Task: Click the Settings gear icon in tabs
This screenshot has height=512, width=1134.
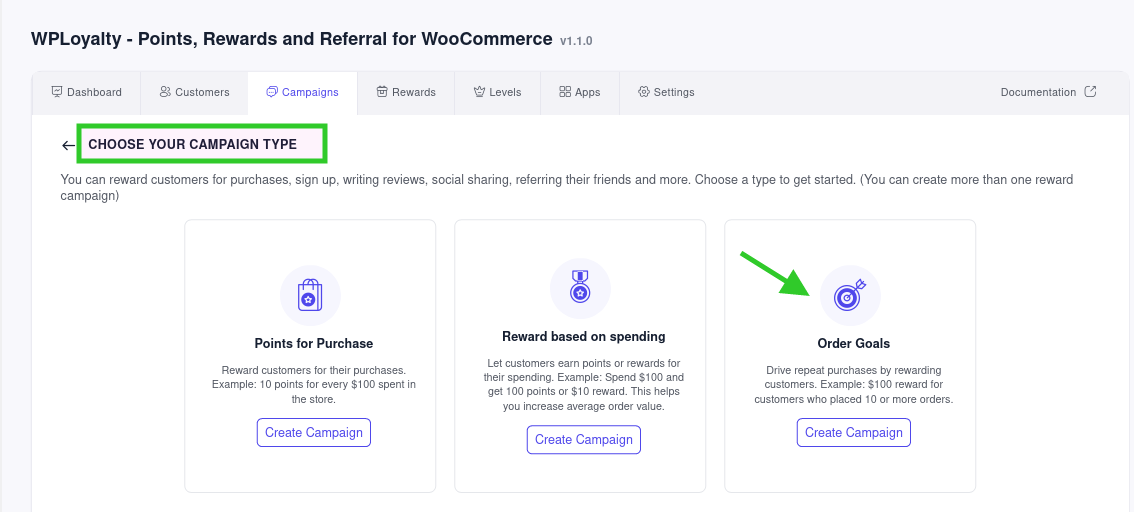Action: [x=644, y=92]
